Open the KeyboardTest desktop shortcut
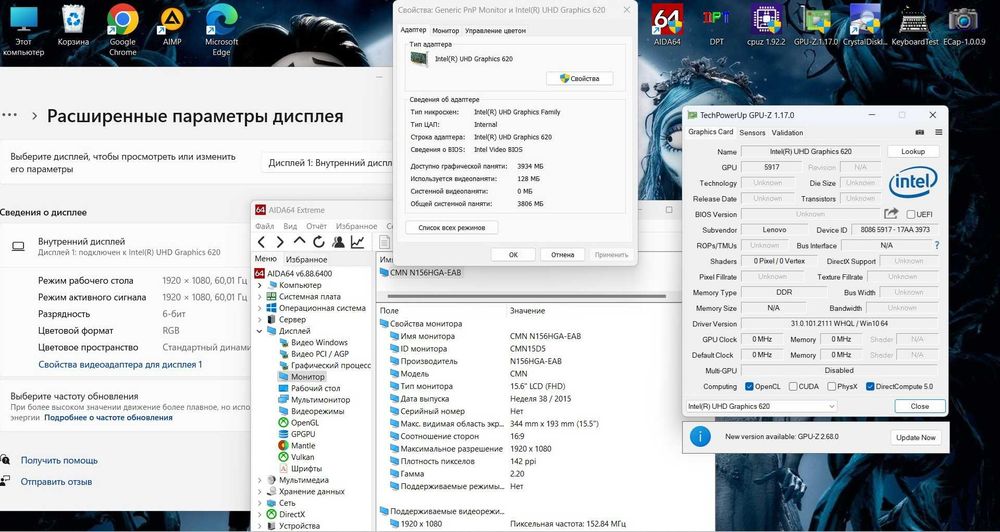Image resolution: width=1000 pixels, height=532 pixels. (915, 25)
